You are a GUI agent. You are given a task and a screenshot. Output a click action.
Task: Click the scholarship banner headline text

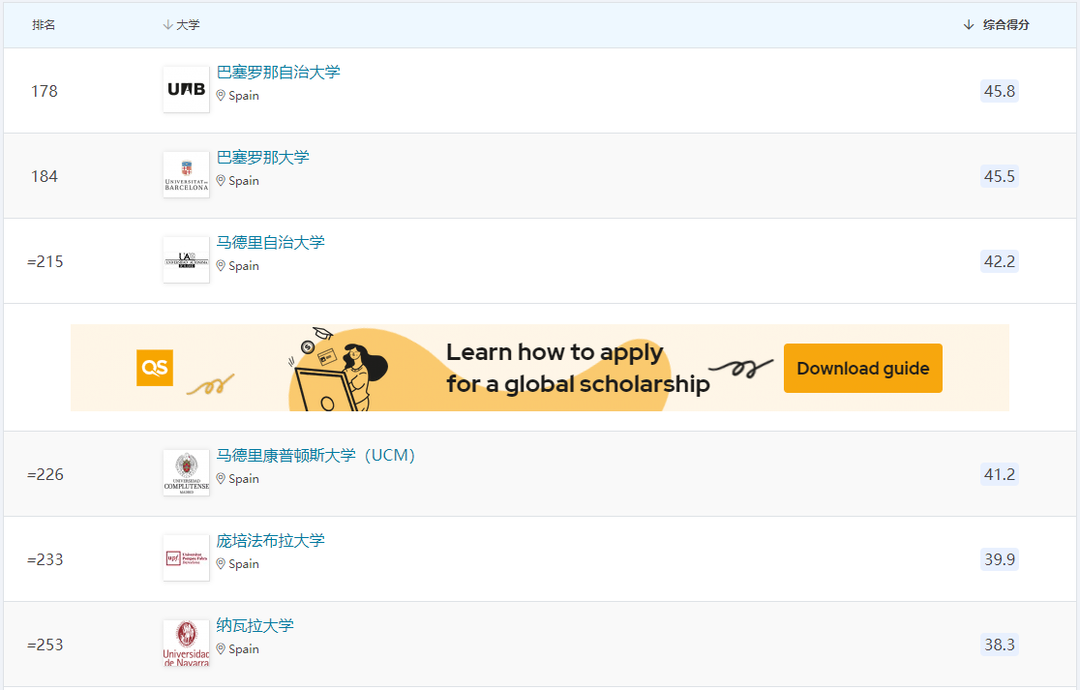(x=578, y=368)
